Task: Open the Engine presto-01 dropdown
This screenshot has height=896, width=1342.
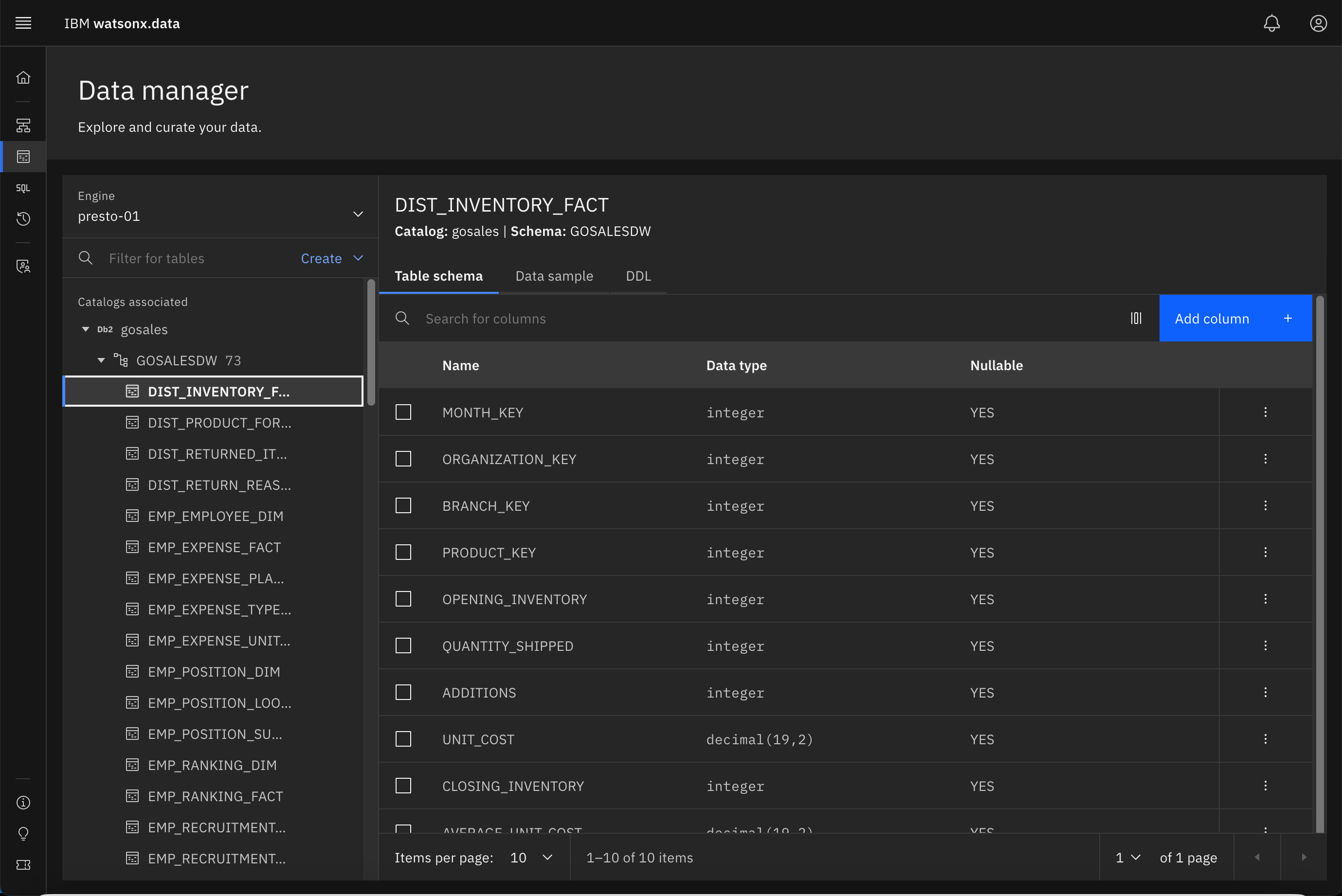Action: 220,207
